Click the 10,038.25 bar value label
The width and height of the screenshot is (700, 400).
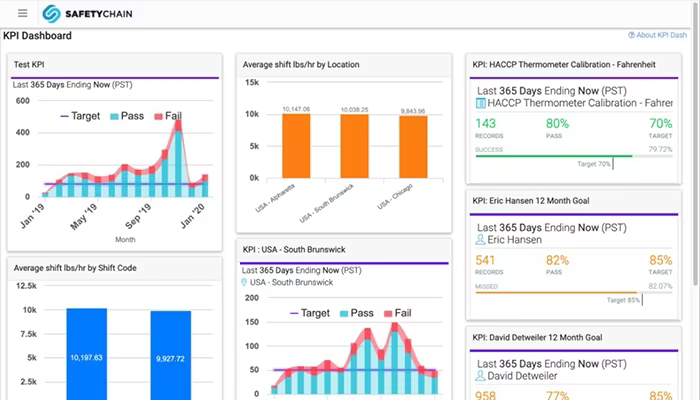(x=354, y=110)
